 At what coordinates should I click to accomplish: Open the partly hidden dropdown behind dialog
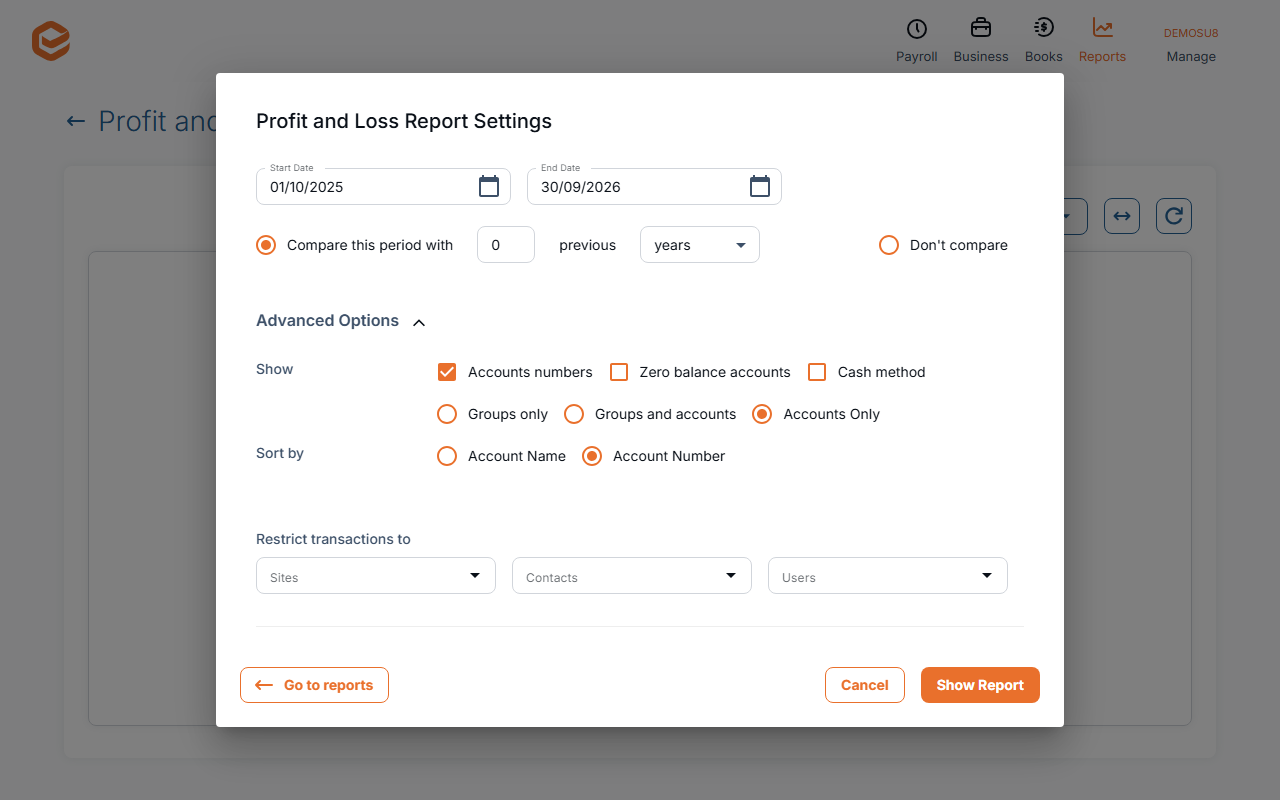pos(1075,216)
